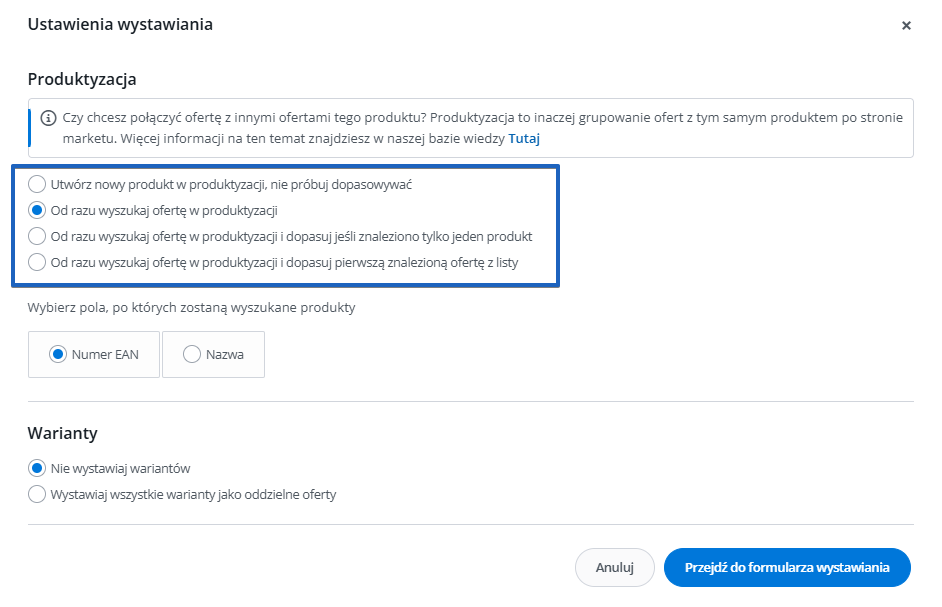Select option matching when only one product found

[37, 237]
